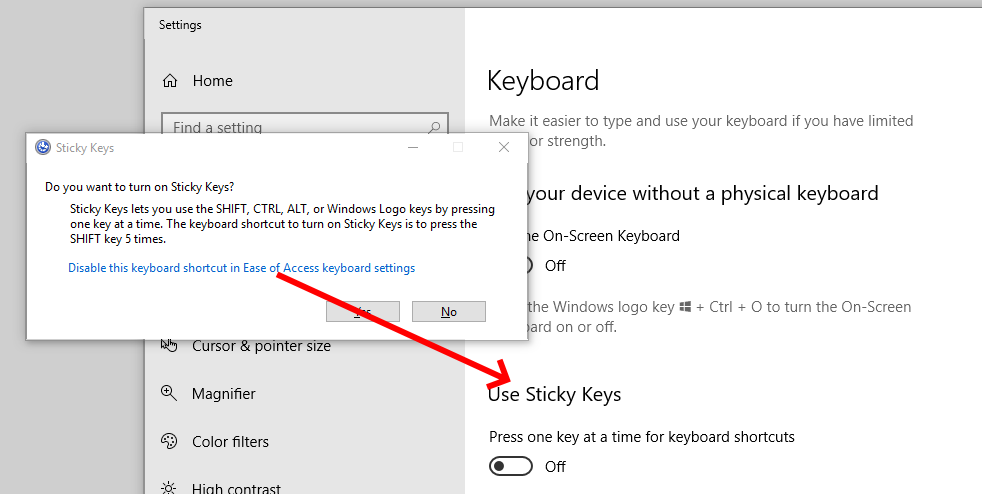Open the High contrast settings label
This screenshot has height=494, width=982.
pos(236,488)
